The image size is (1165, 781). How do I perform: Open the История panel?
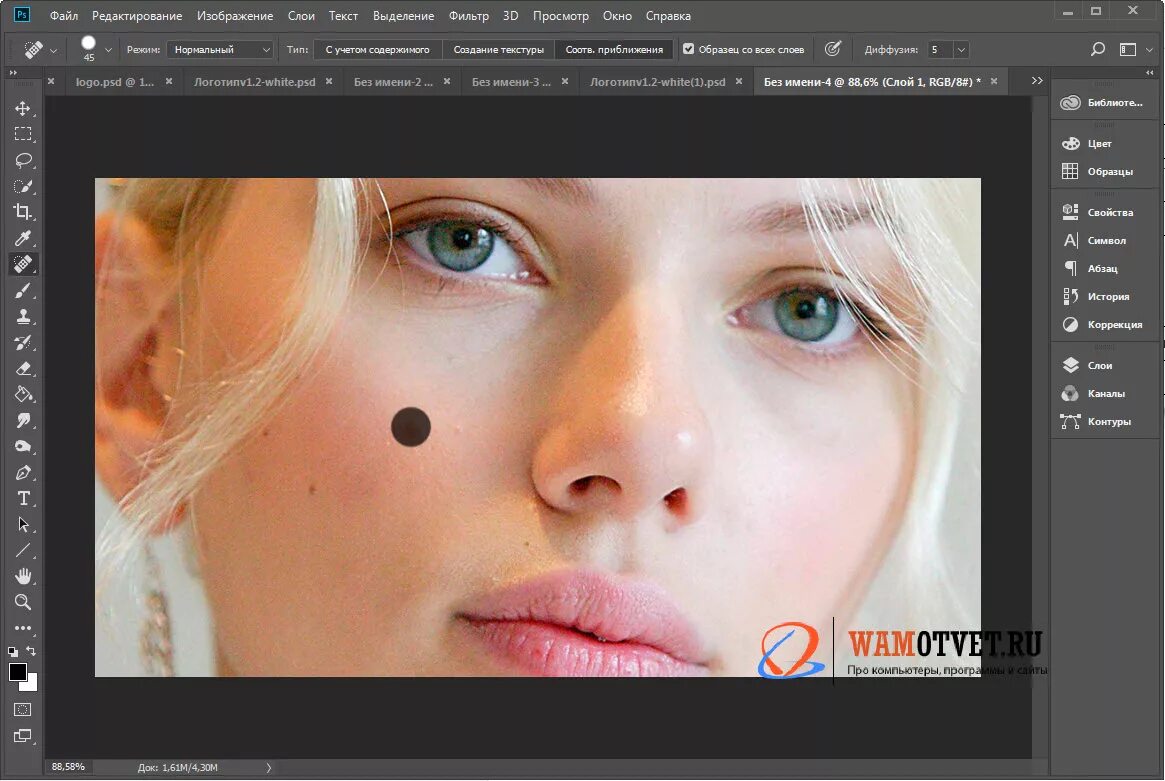click(1096, 296)
